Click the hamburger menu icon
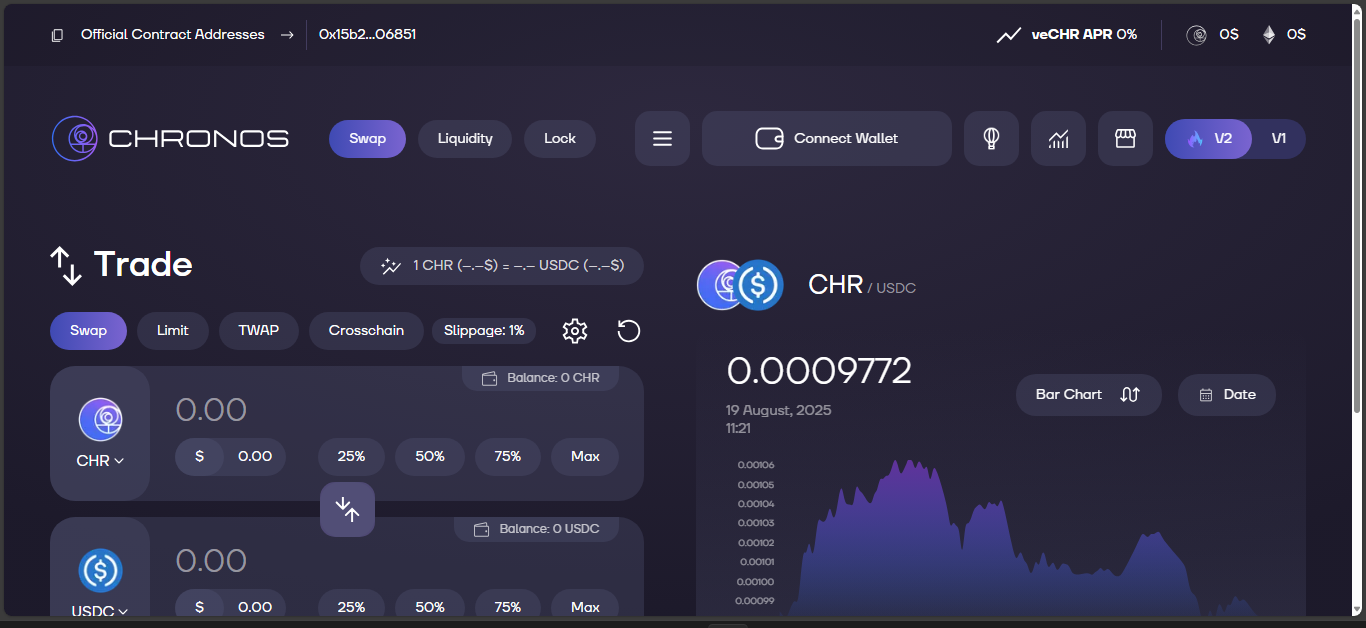Viewport: 1366px width, 628px height. point(662,139)
